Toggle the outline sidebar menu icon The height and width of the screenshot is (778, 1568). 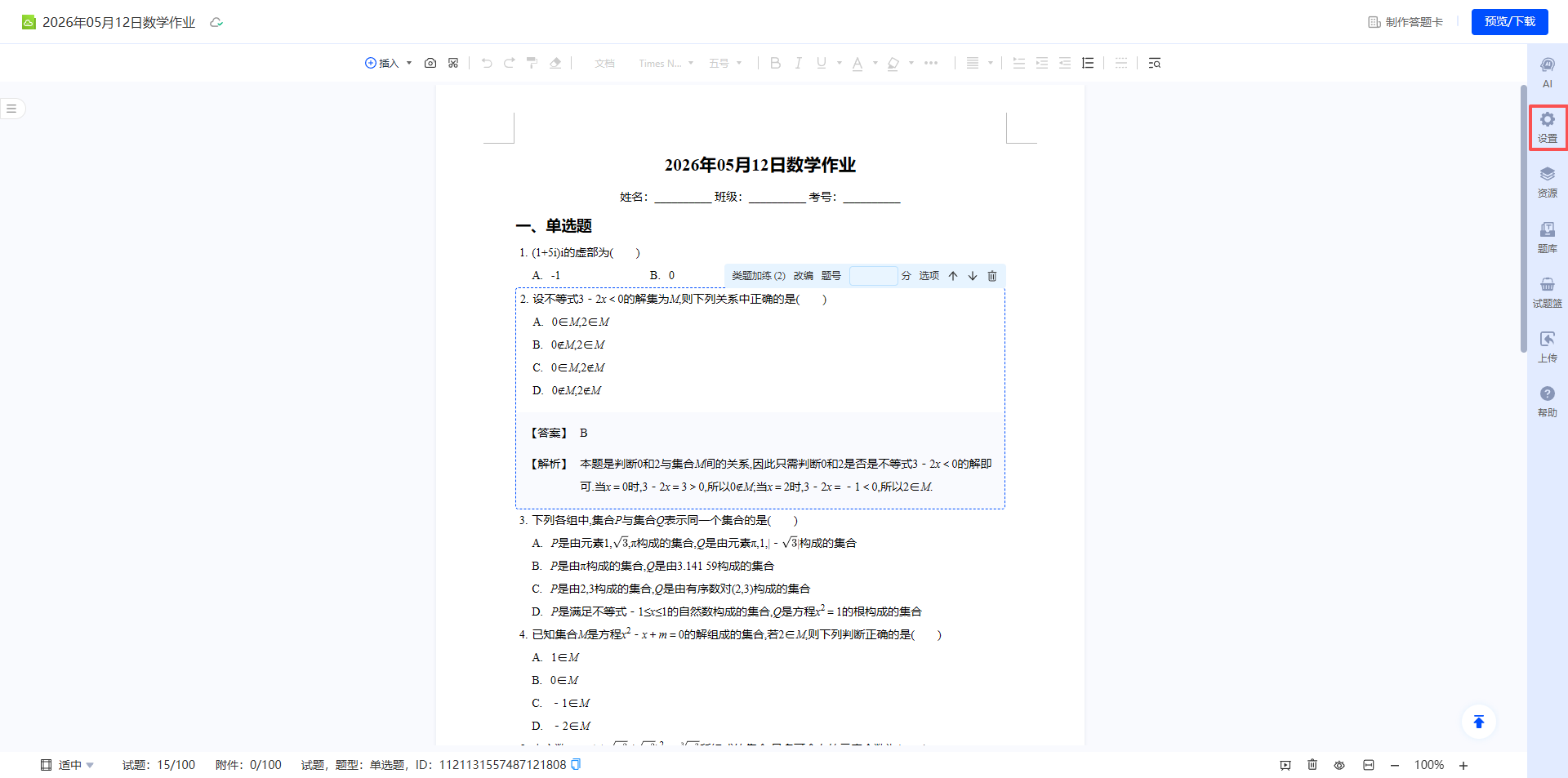pos(11,109)
